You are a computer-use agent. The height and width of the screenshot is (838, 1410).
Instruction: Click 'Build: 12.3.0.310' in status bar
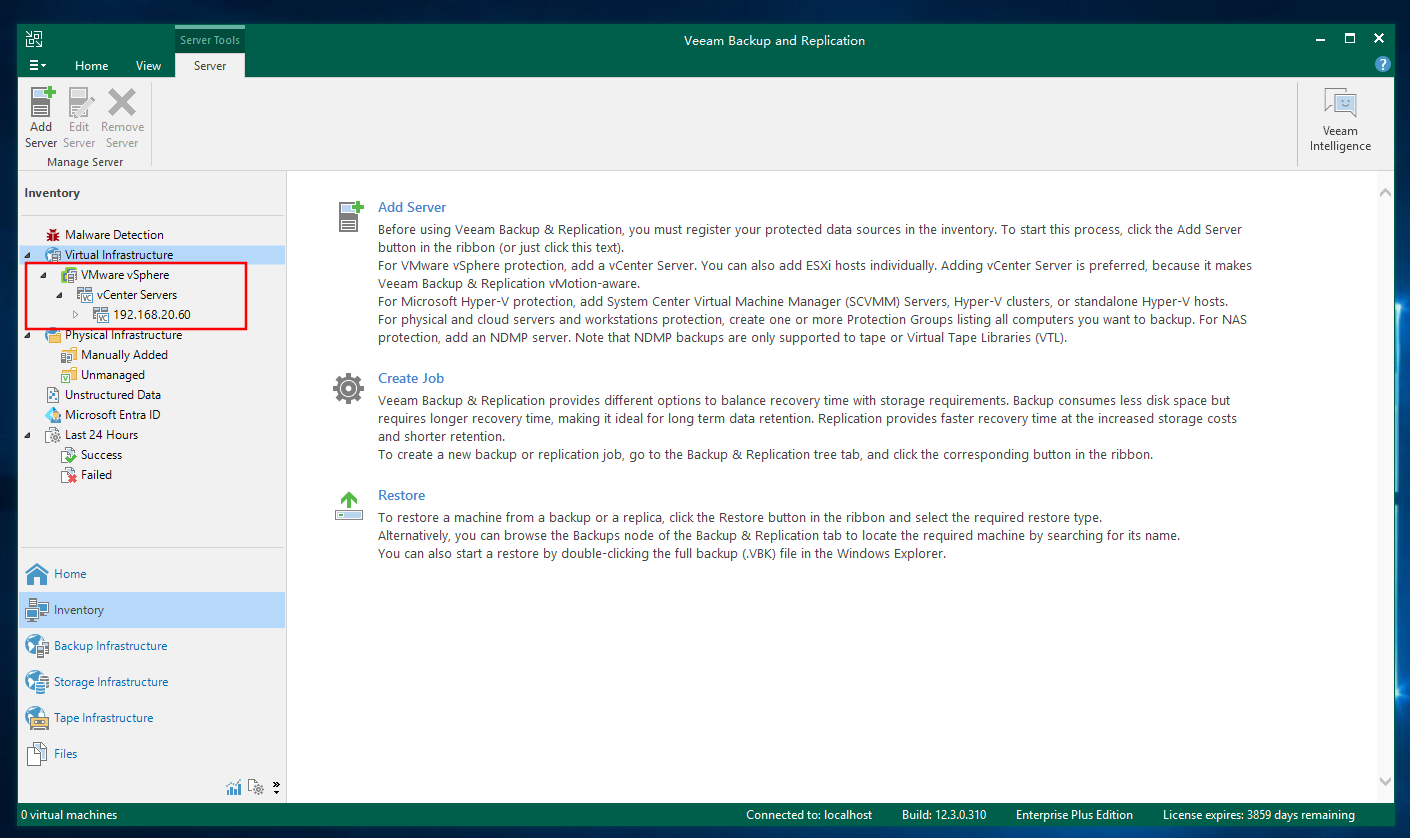point(944,815)
